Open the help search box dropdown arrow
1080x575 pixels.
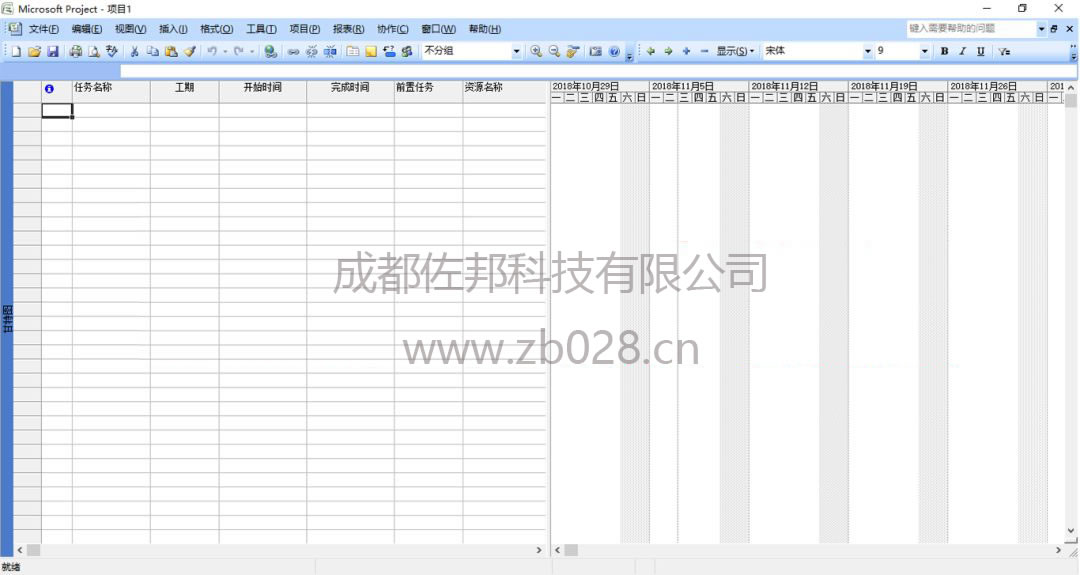click(x=1041, y=29)
